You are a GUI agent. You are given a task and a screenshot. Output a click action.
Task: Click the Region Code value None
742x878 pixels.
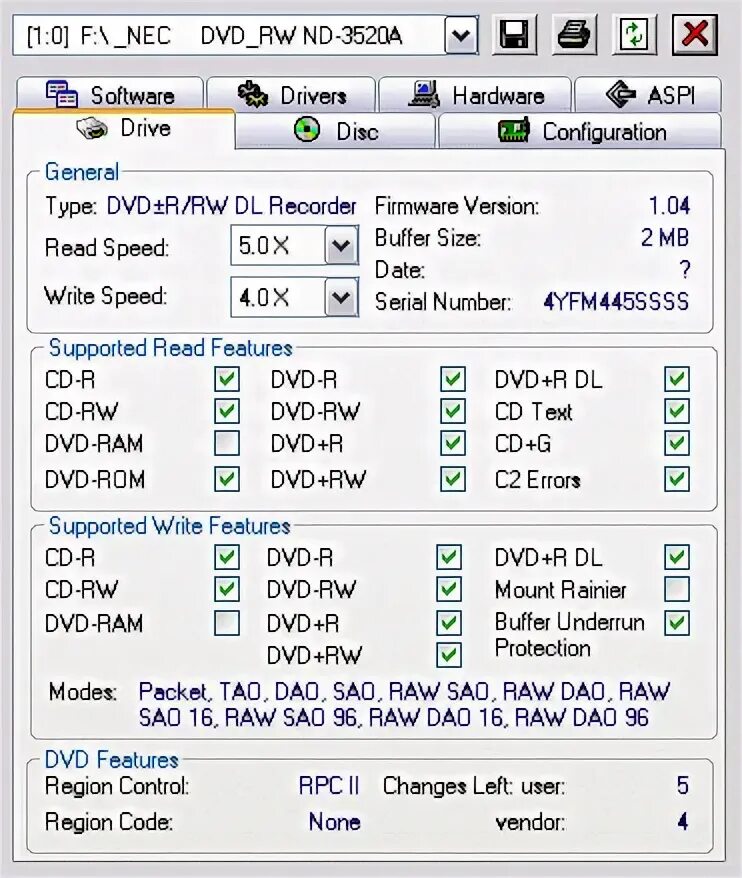click(334, 822)
